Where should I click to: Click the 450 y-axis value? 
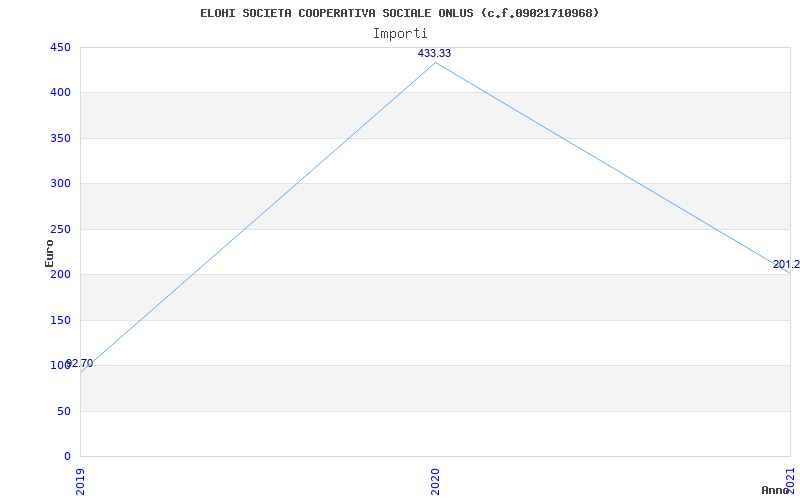[x=60, y=47]
